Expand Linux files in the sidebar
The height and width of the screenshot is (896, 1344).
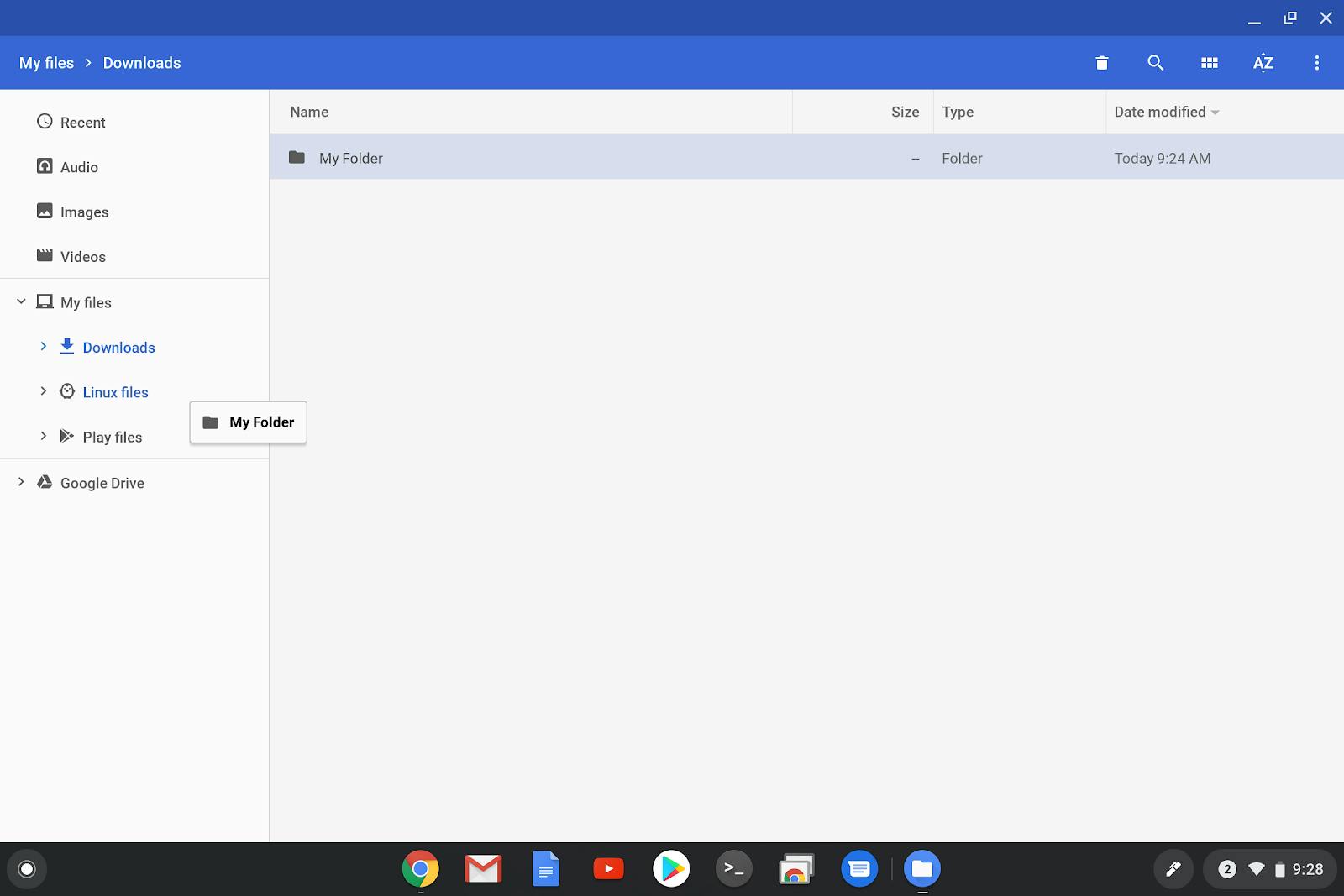click(44, 391)
